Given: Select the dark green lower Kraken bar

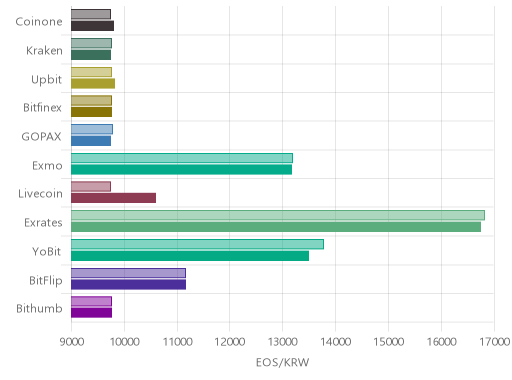Looking at the screenshot, I should [91, 55].
